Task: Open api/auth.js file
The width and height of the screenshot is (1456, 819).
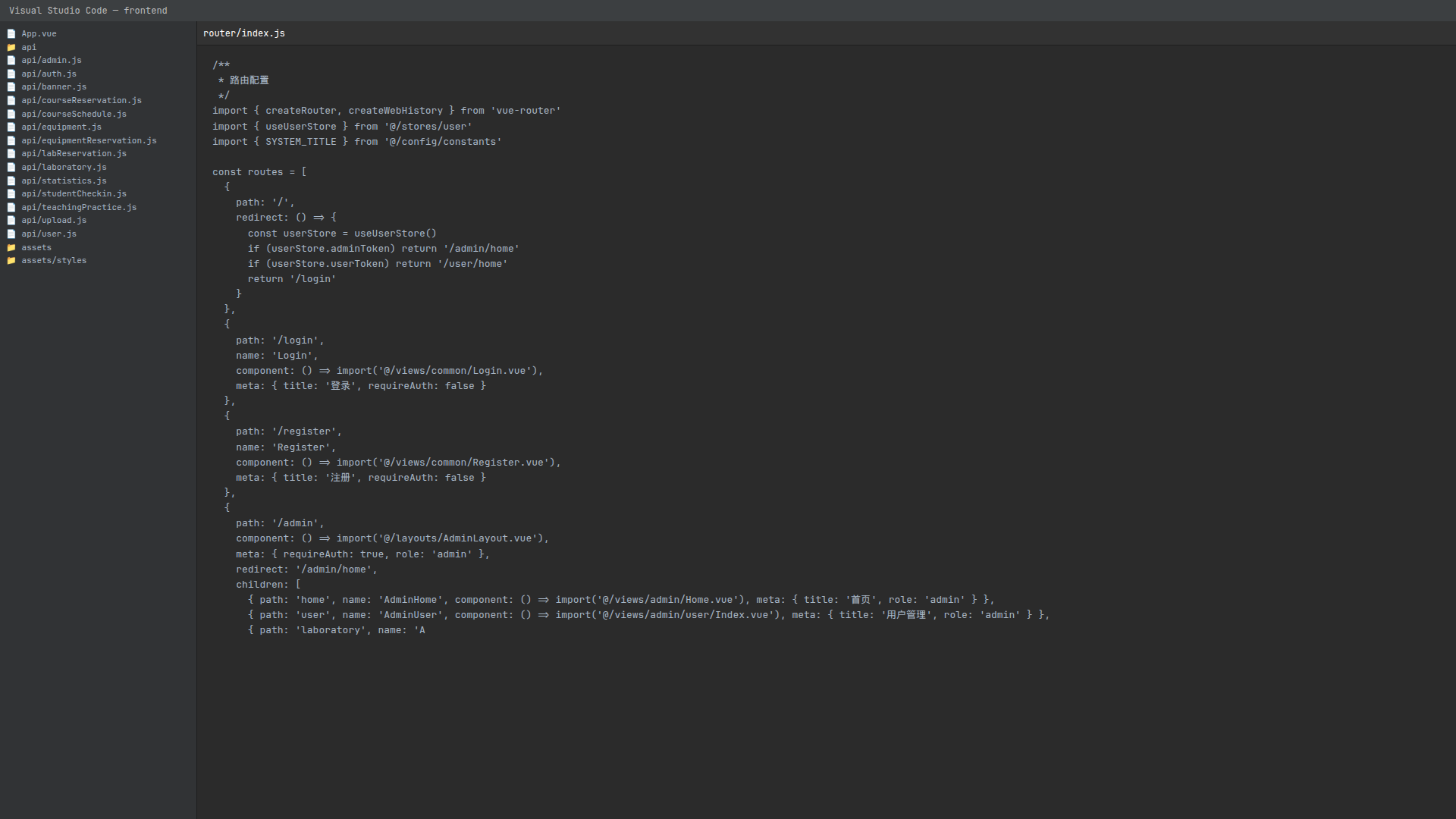Action: (49, 74)
